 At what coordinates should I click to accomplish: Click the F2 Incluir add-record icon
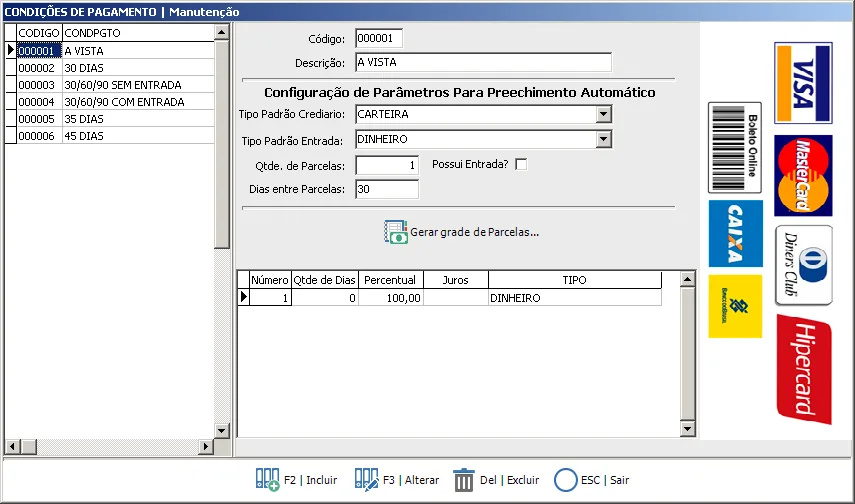coord(267,480)
